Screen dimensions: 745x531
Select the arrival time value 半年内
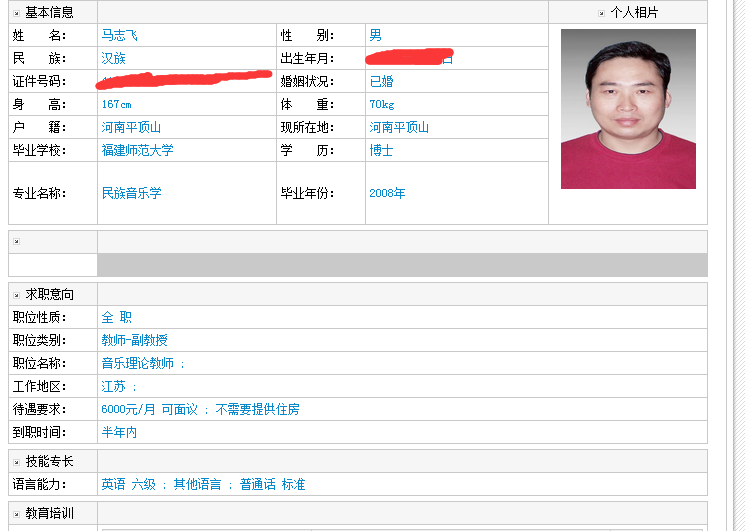point(119,432)
